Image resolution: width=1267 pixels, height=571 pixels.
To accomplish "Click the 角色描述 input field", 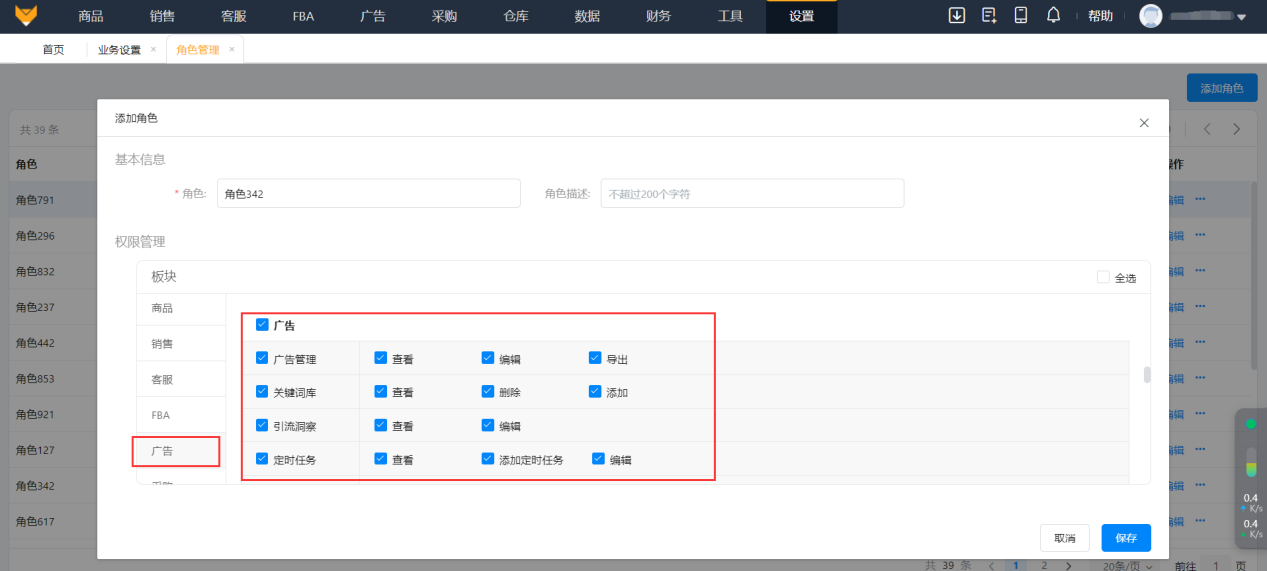I will pyautogui.click(x=752, y=193).
